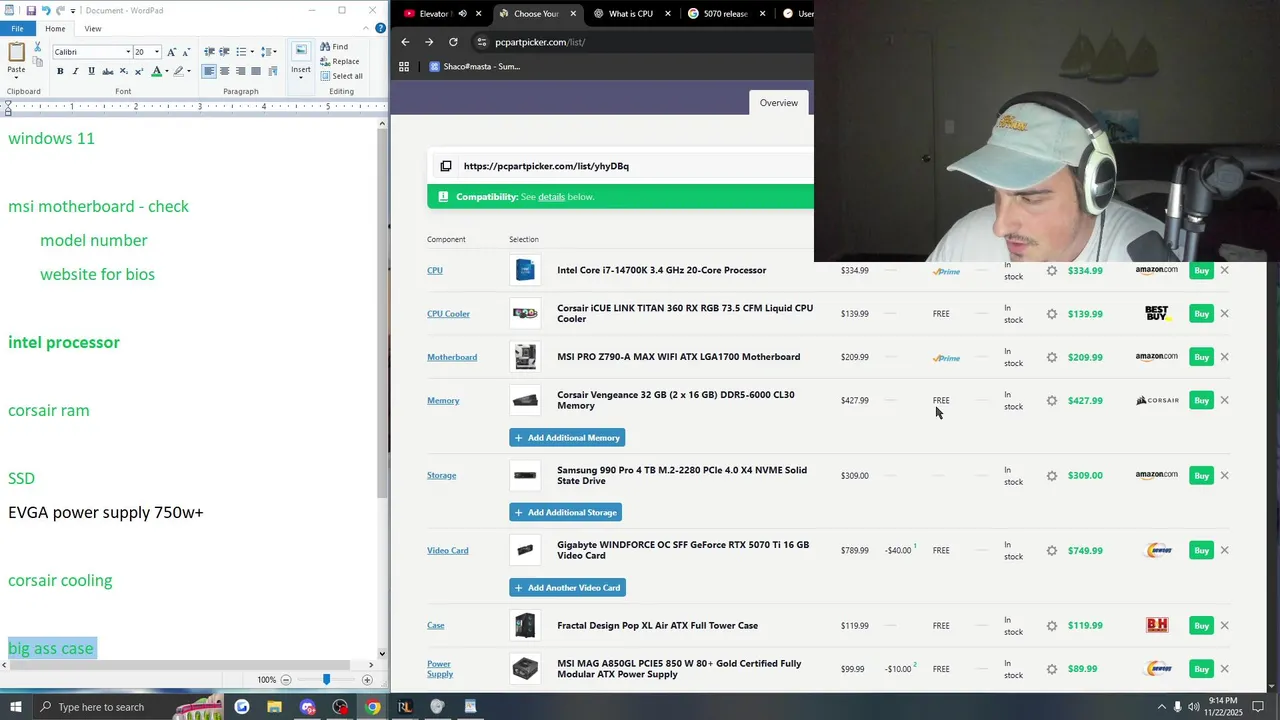
Task: Cut selection using scissors icon
Action: (x=37, y=47)
